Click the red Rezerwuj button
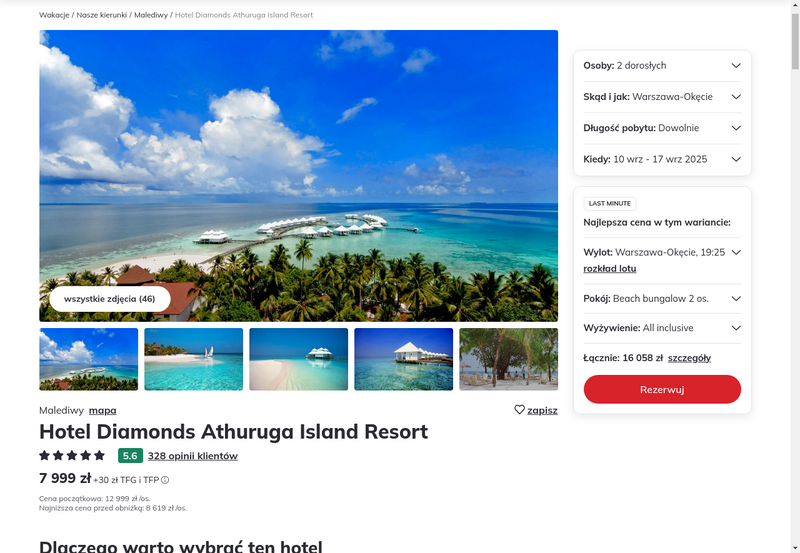800x553 pixels. (662, 389)
